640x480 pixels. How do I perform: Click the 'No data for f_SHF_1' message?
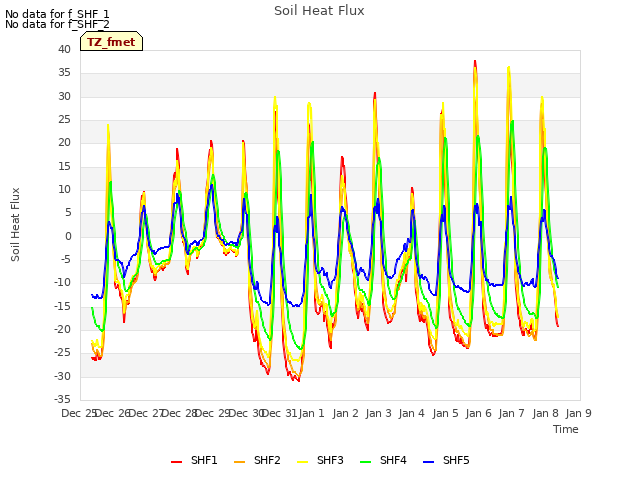point(57,14)
